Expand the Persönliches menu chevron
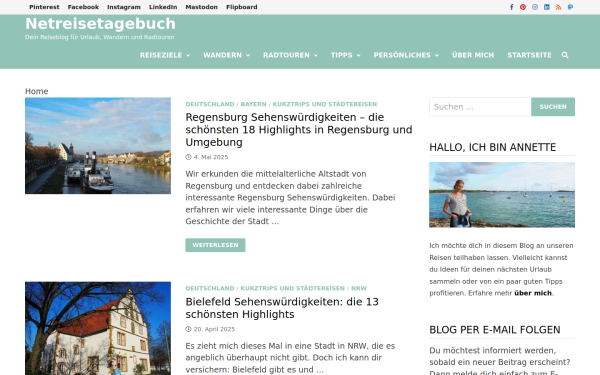The height and width of the screenshot is (375, 600). [437, 55]
